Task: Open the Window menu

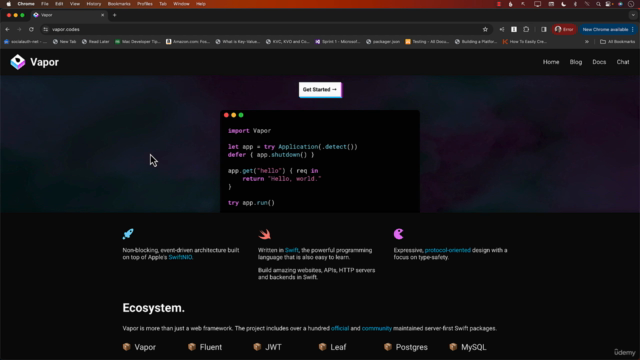Action: tap(181, 4)
